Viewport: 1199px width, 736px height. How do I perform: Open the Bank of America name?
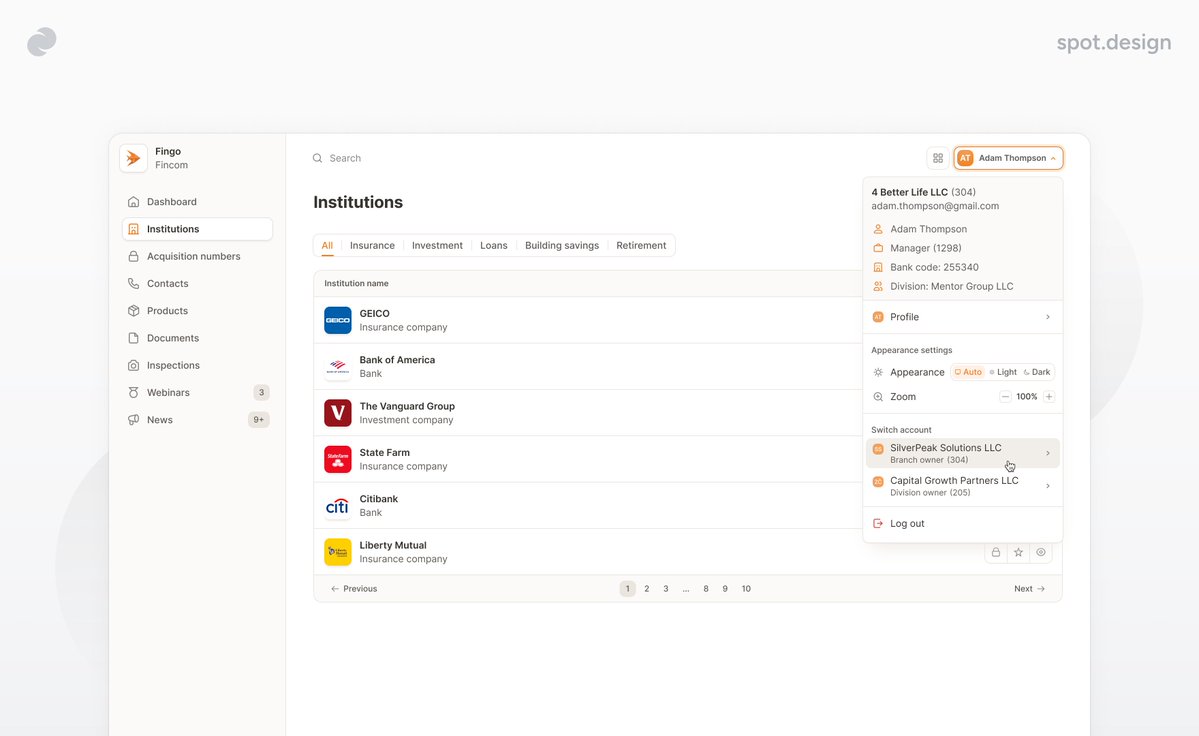[x=398, y=360]
